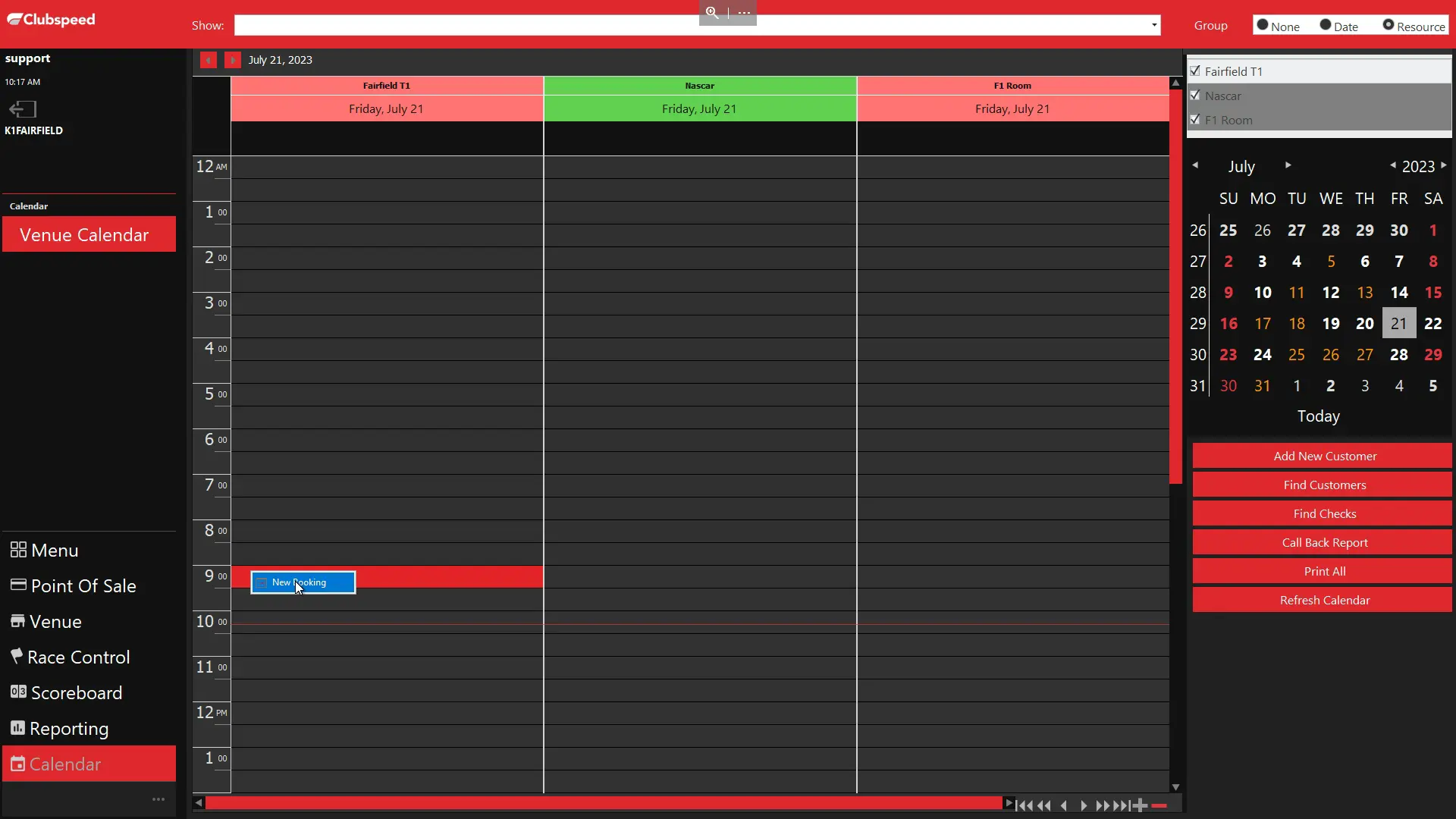Click the Clubspeed logo
Viewport: 1456px width, 819px height.
(52, 19)
